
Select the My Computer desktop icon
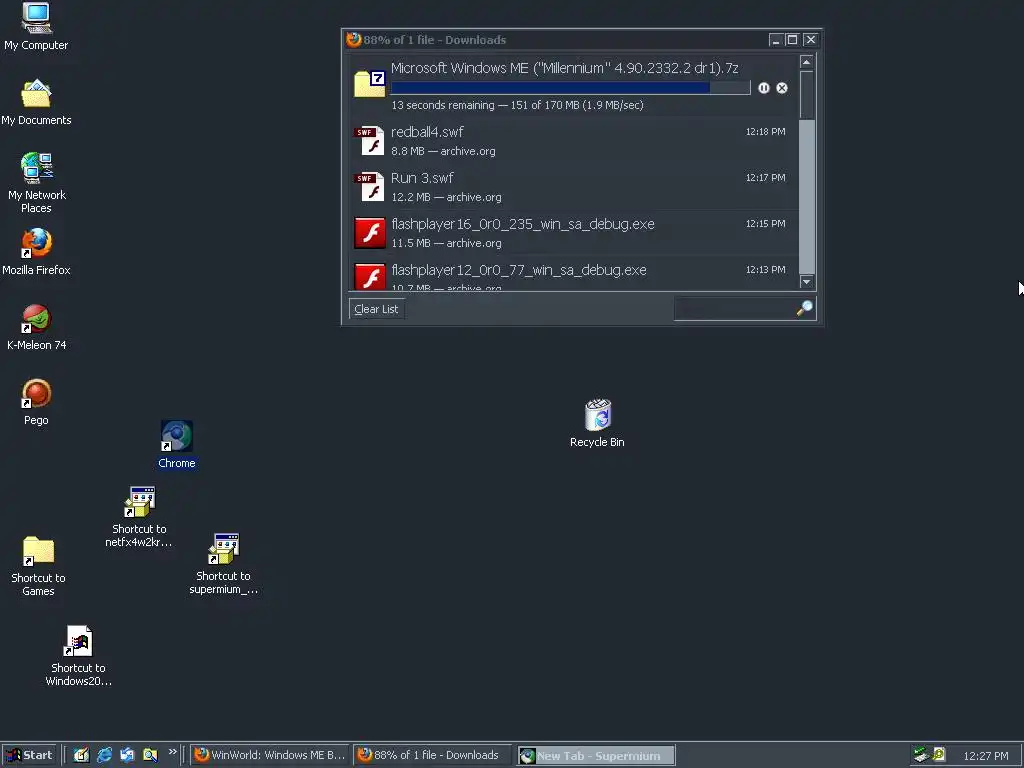(x=36, y=26)
